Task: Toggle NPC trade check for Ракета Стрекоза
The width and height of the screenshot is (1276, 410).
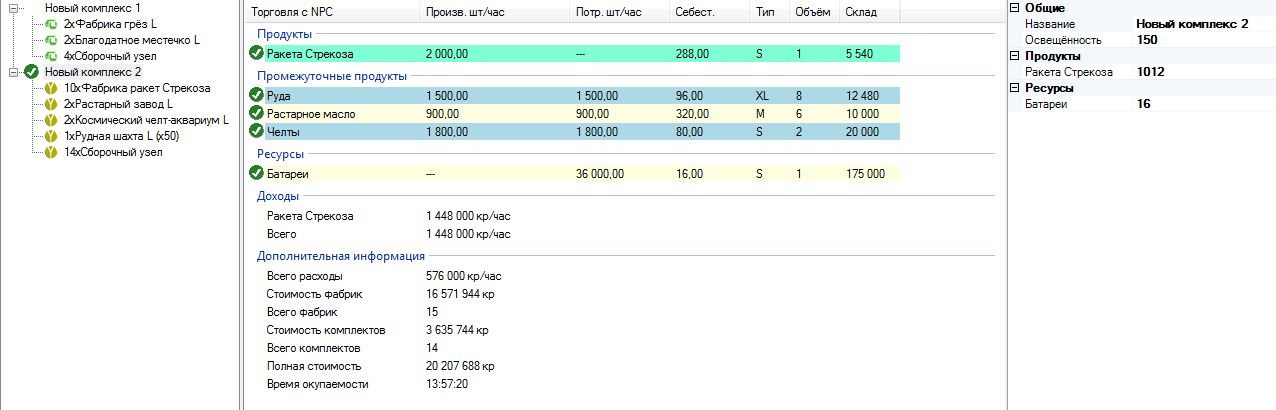Action: [x=257, y=53]
